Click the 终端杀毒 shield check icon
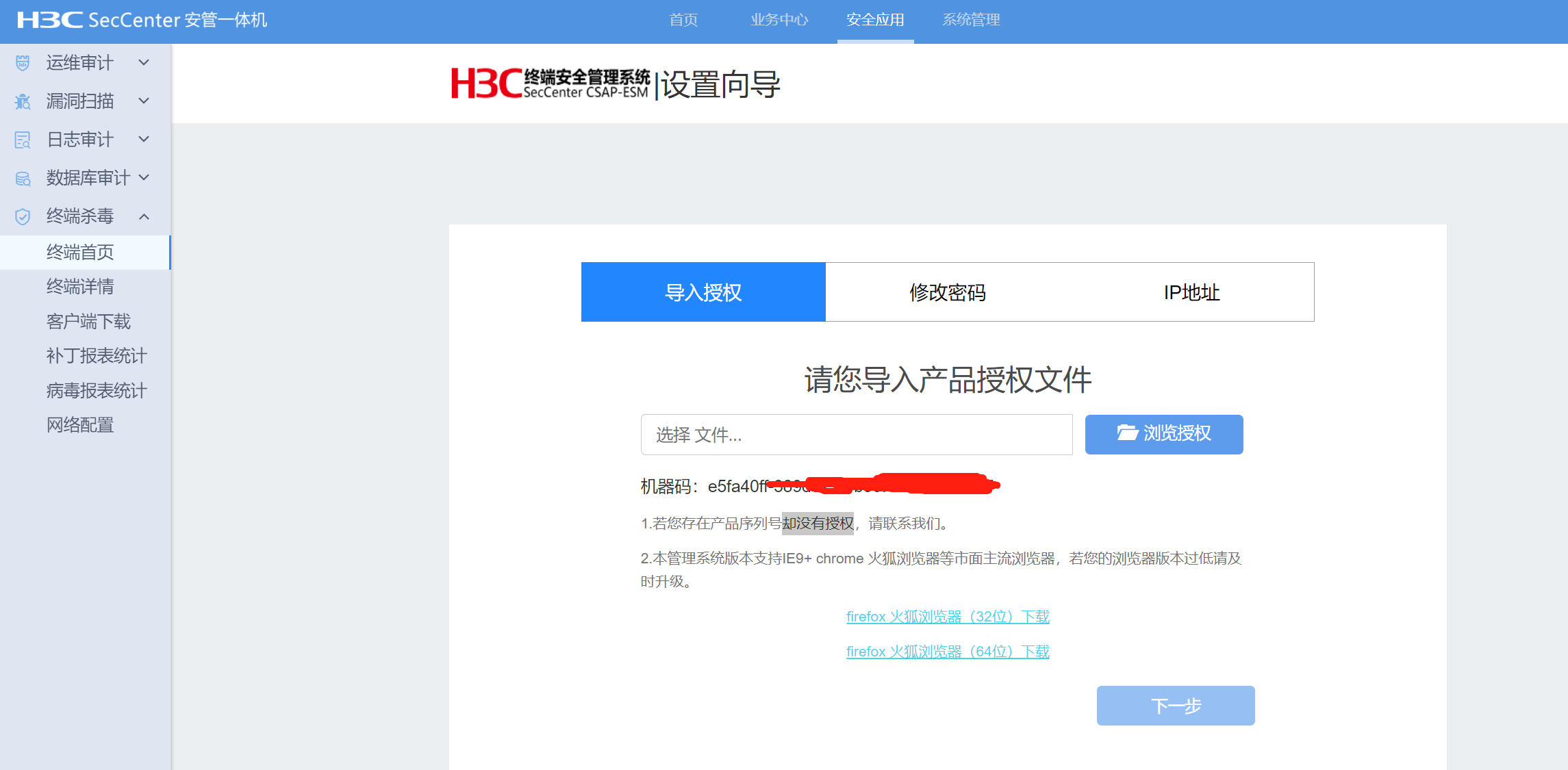This screenshot has height=770, width=1568. click(x=23, y=217)
